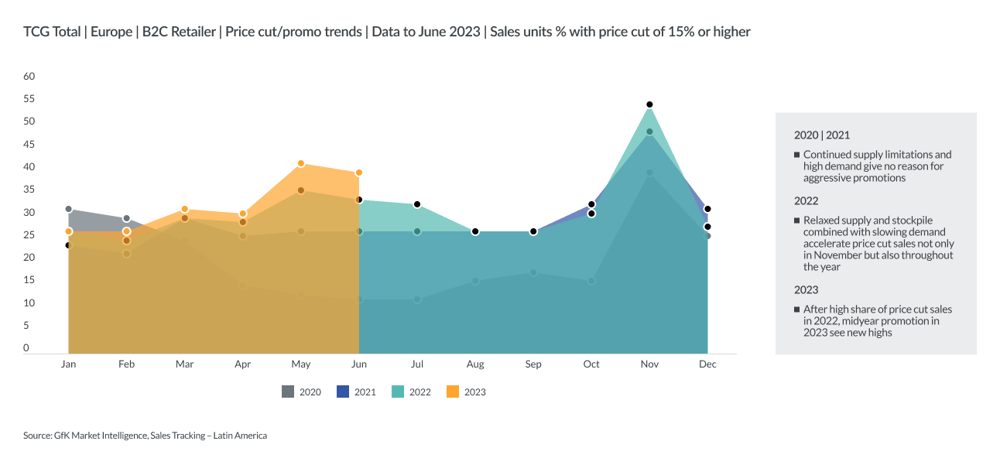Select the 2023 legend label text
Viewport: 1000px width, 465px height.
pos(475,392)
